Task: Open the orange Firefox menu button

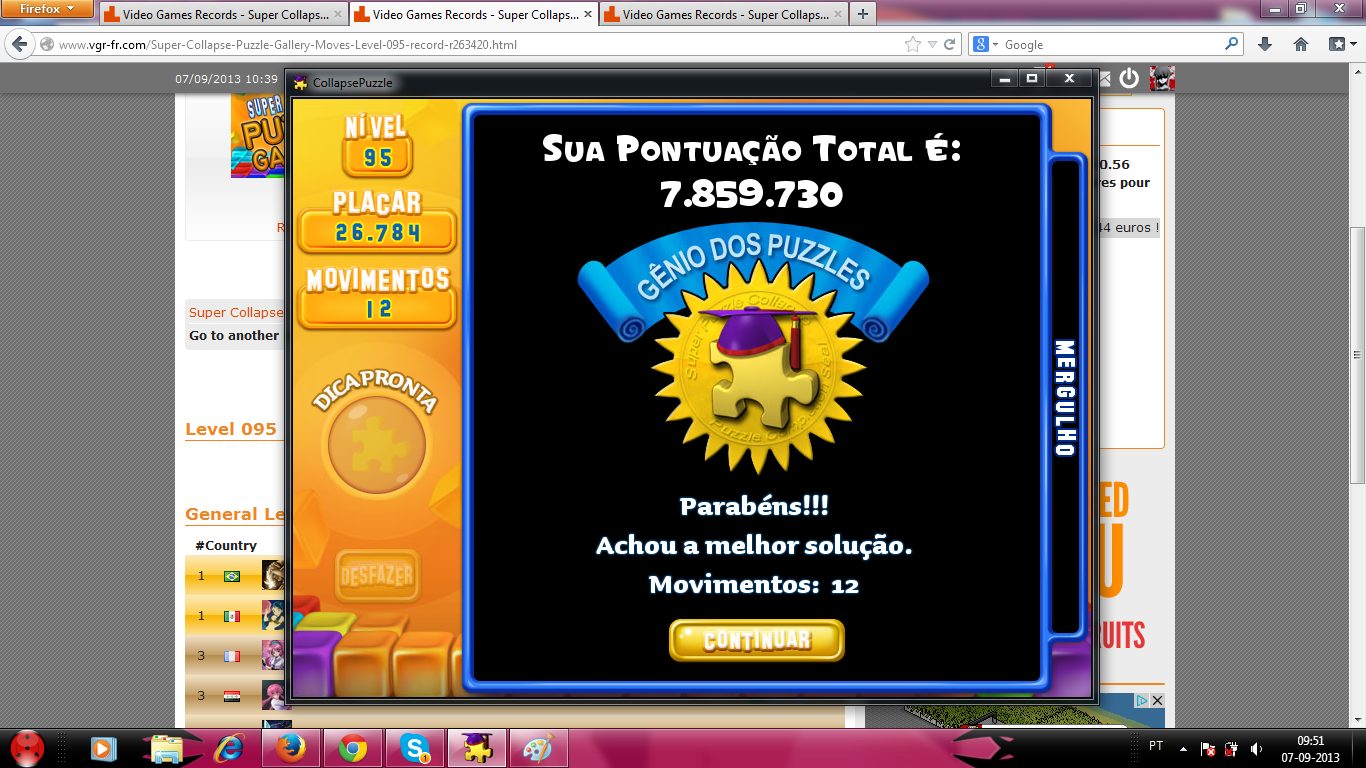Action: pos(47,9)
